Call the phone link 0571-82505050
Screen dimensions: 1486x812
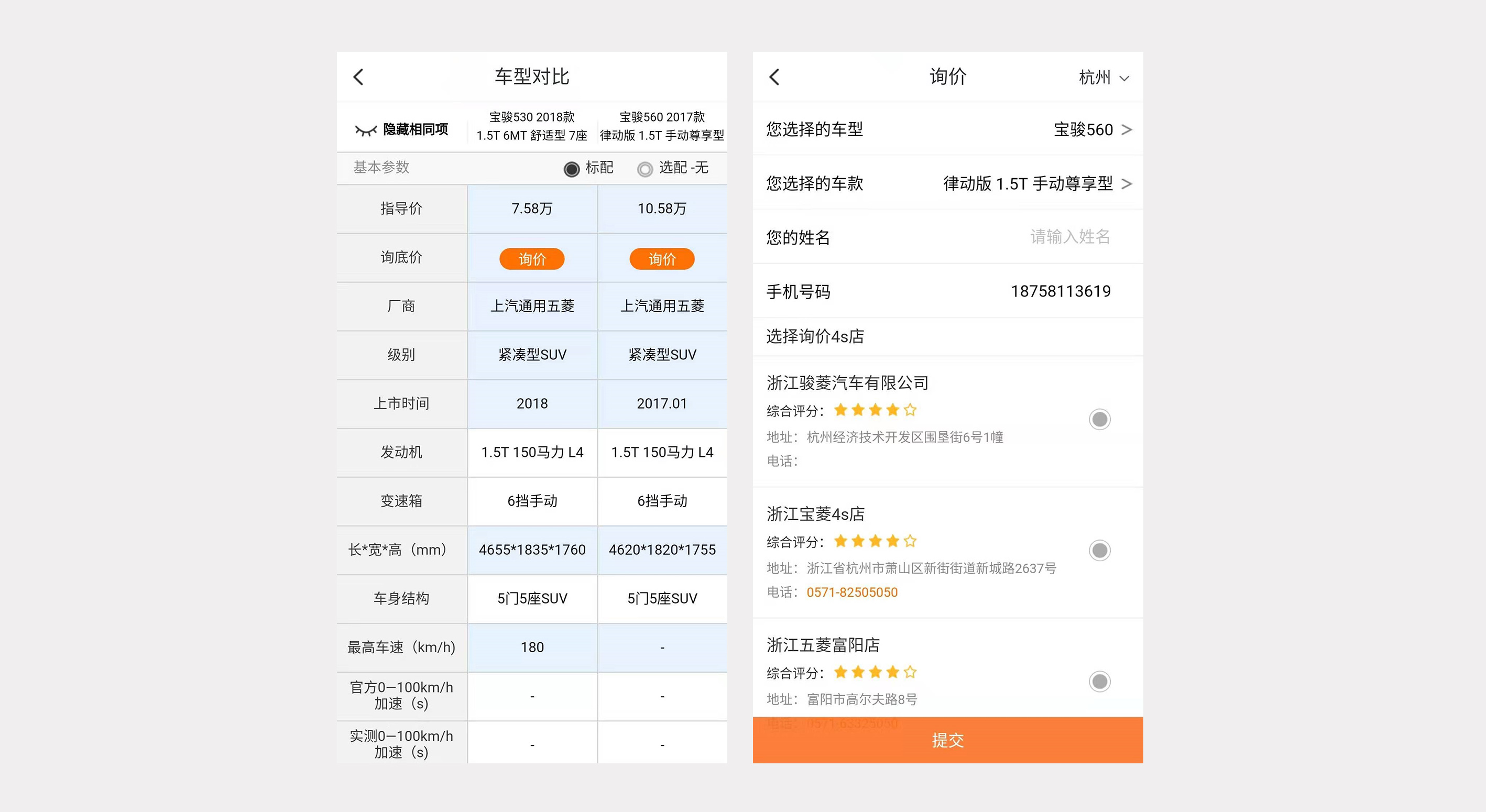click(x=853, y=592)
